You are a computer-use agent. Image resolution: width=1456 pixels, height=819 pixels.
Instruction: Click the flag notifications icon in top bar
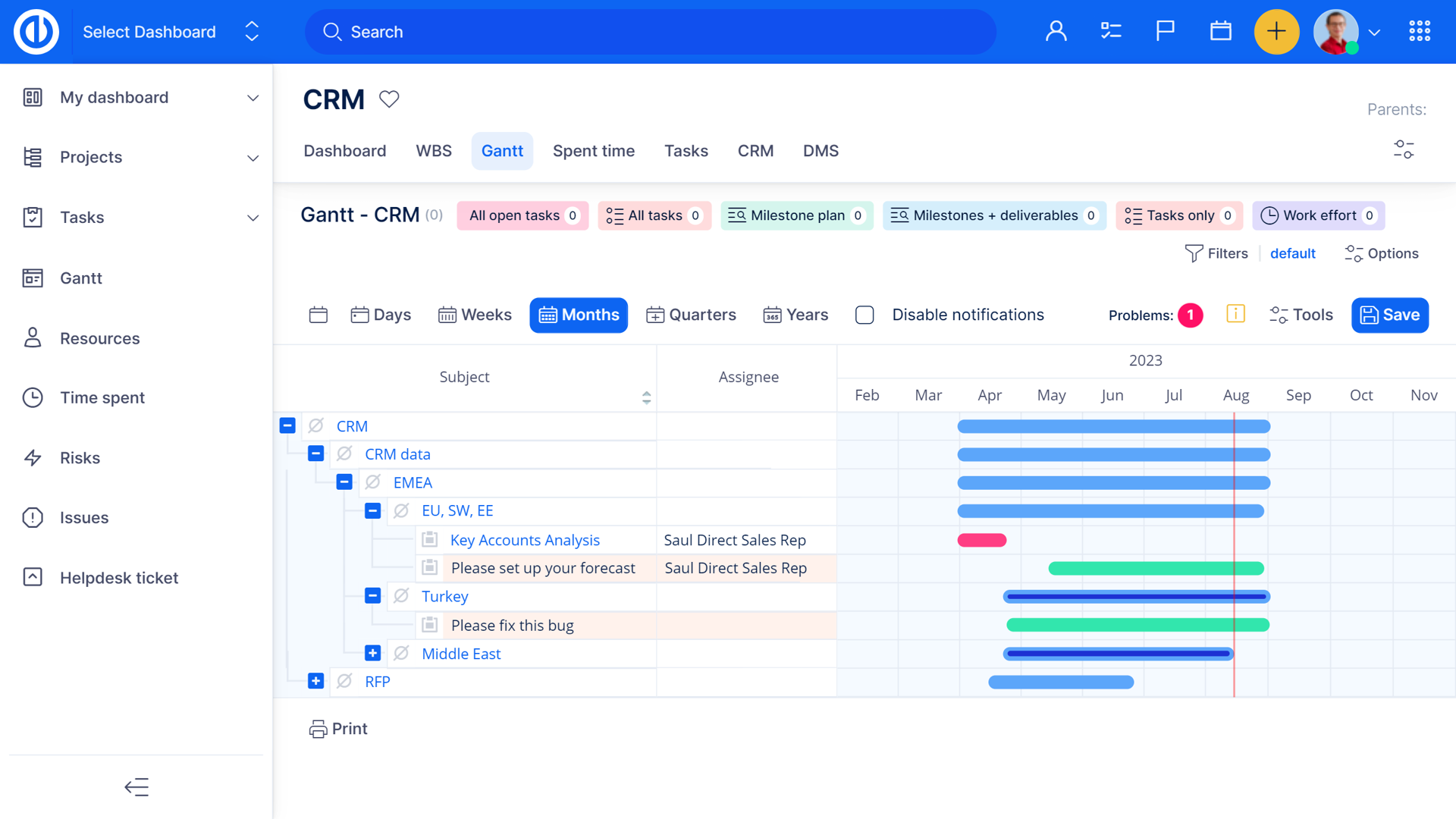(x=1164, y=30)
